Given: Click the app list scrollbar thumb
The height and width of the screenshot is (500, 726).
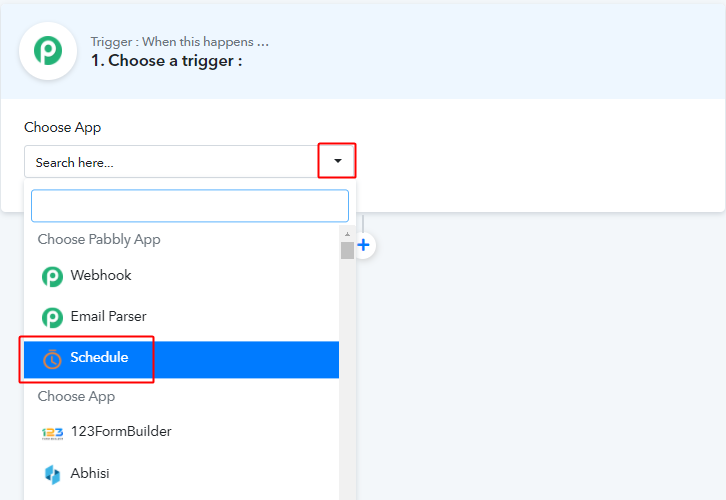Looking at the screenshot, I should (x=347, y=250).
